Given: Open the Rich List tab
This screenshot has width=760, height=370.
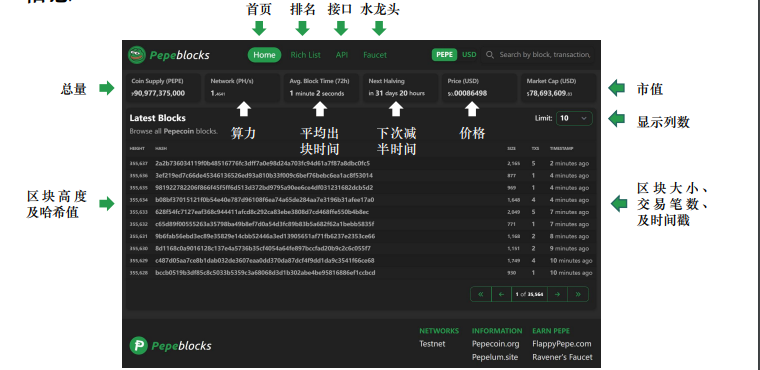Looking at the screenshot, I should pos(305,55).
